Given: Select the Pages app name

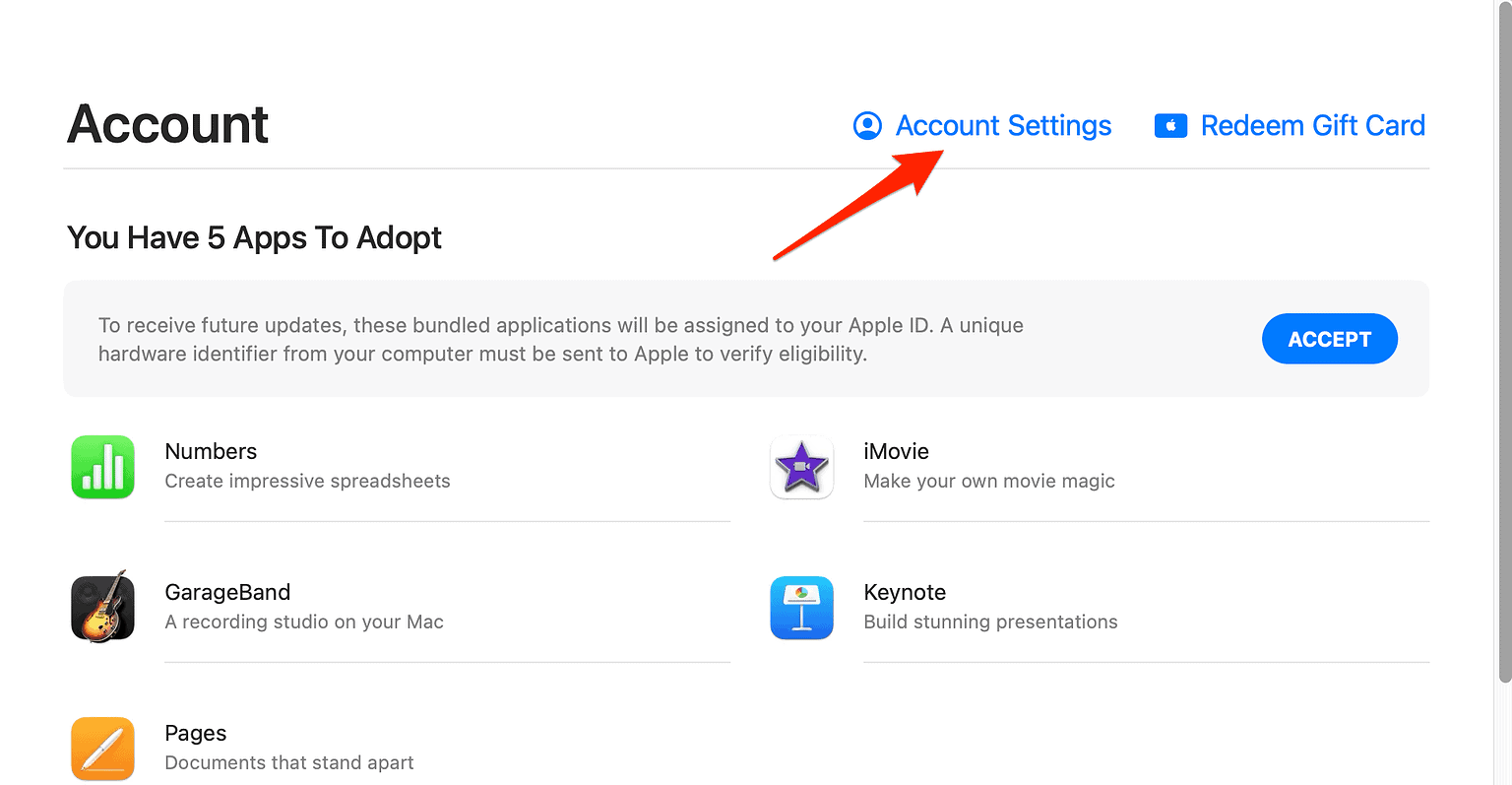Looking at the screenshot, I should tap(195, 733).
